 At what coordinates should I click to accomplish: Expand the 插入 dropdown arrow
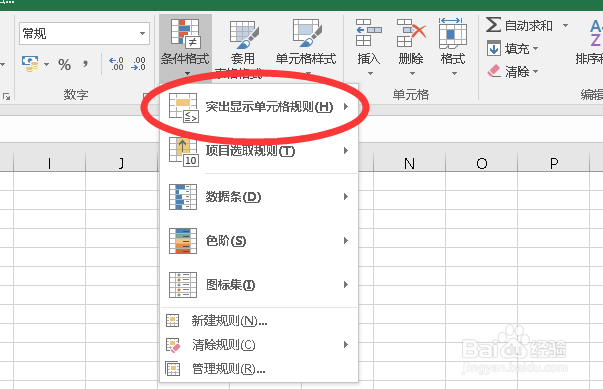[x=370, y=73]
